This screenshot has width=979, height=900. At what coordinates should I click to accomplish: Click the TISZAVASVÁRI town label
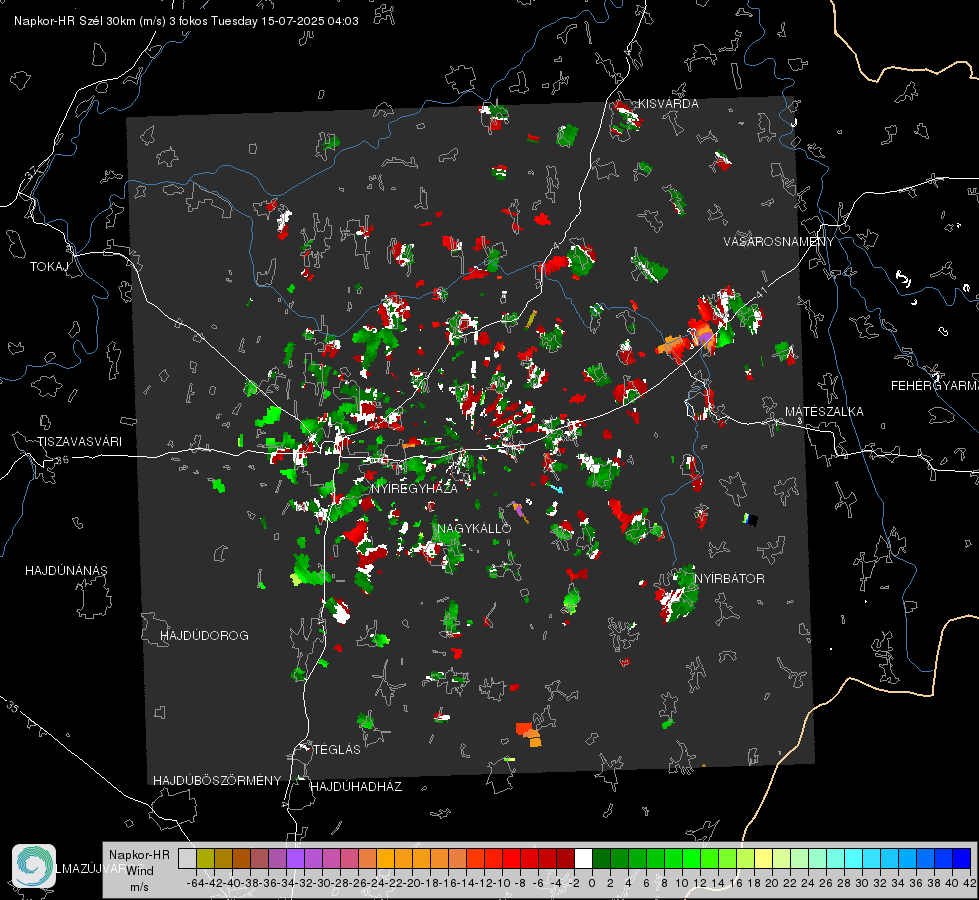click(x=79, y=442)
